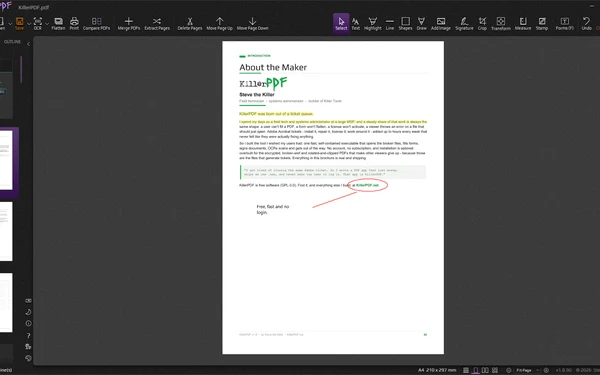Open the Fit Page zoom dropdown
Viewport: 600px width, 375px height.
(527, 370)
